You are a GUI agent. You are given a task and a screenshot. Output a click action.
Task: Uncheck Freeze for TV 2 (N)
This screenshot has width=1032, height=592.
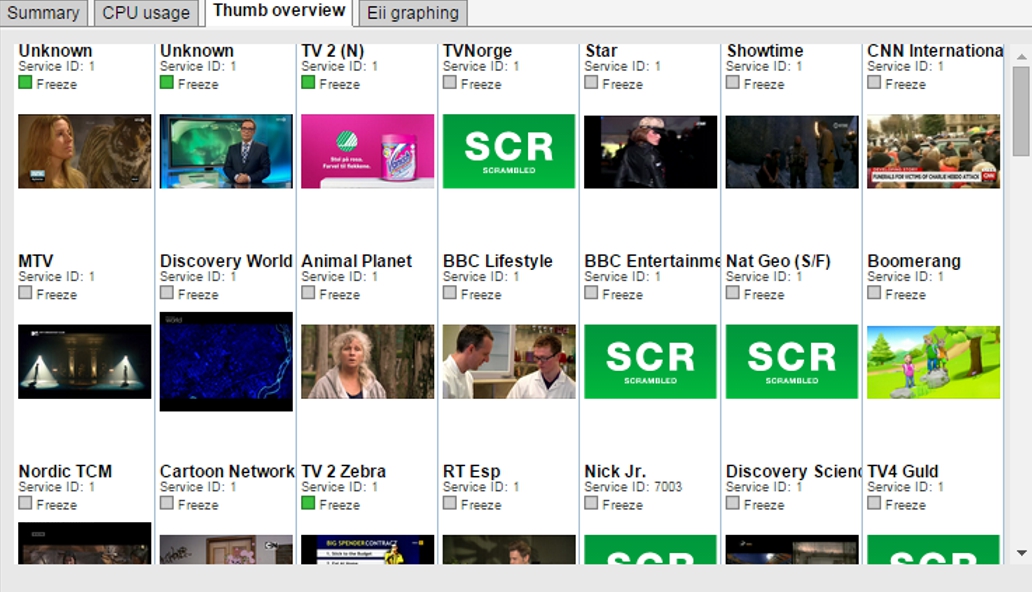[308, 82]
